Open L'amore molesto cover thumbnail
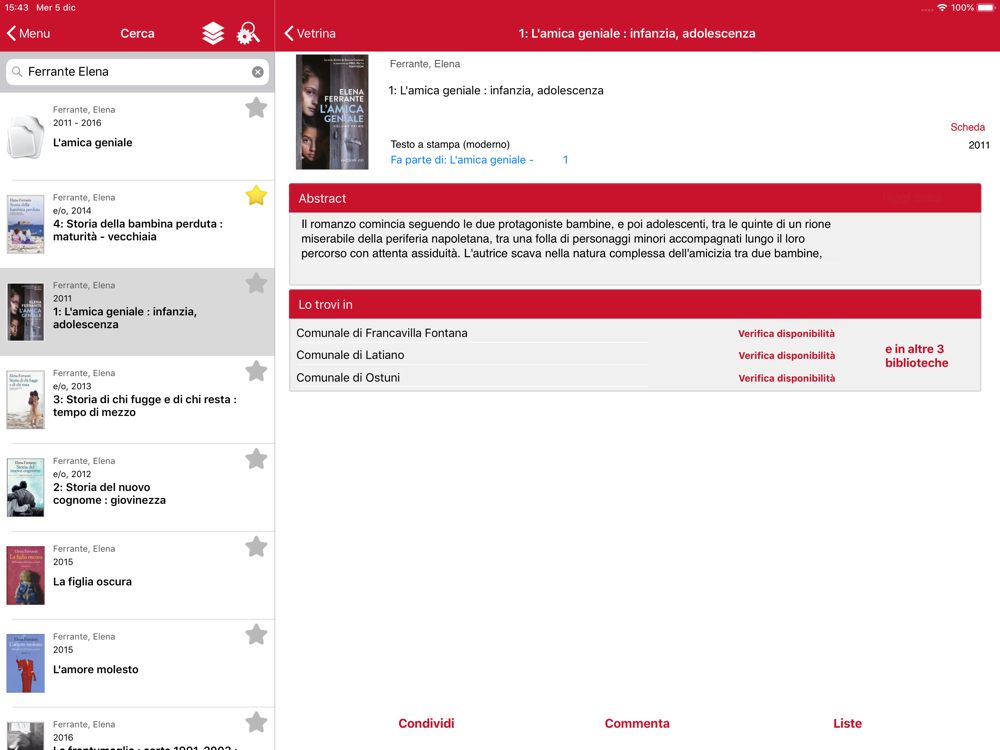The width and height of the screenshot is (1000, 750). pyautogui.click(x=26, y=663)
